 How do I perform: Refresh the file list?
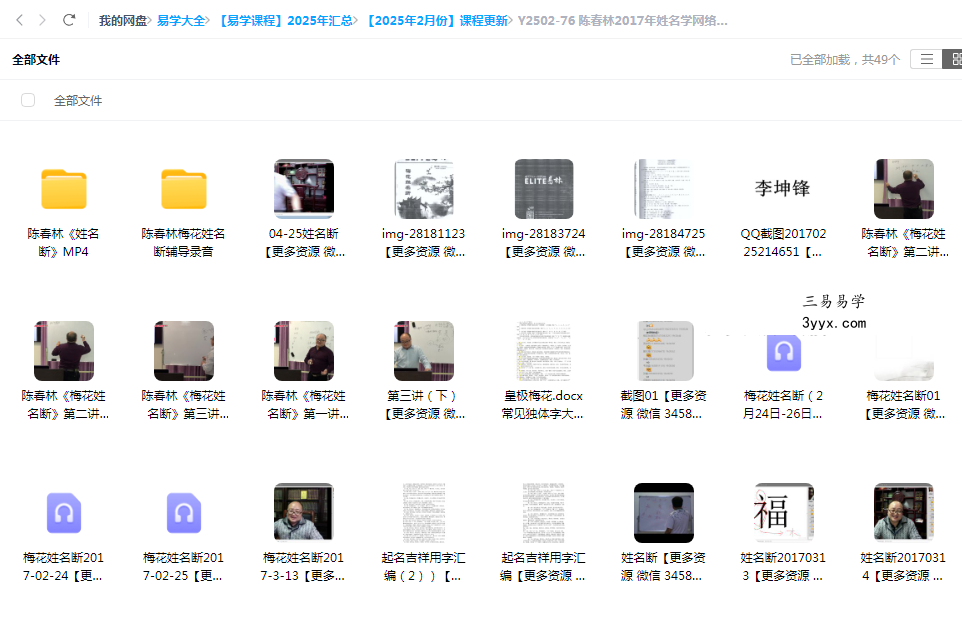[x=69, y=20]
